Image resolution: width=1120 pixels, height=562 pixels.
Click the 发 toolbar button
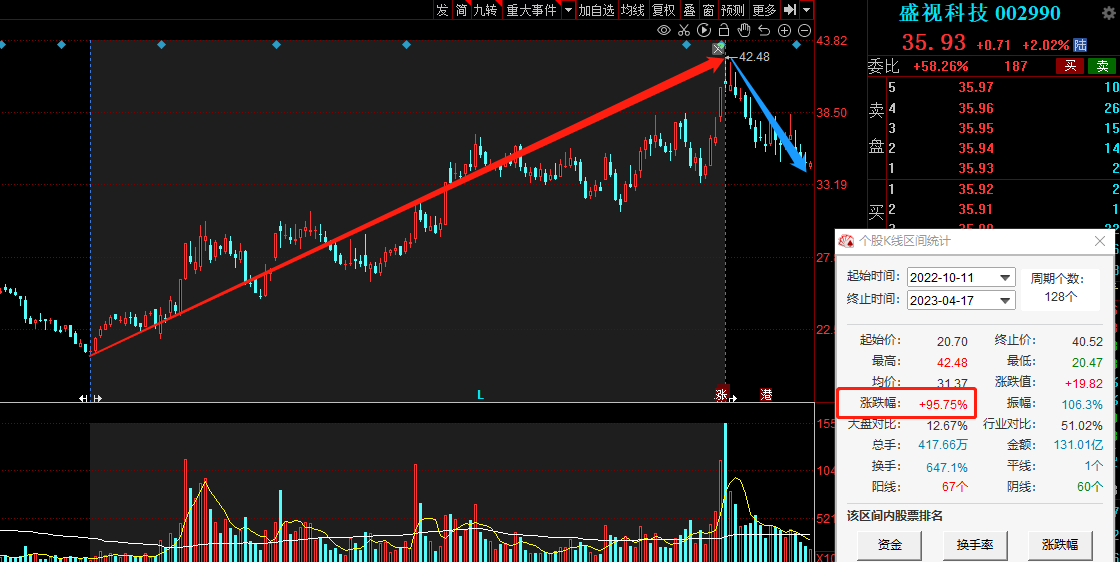[x=442, y=10]
